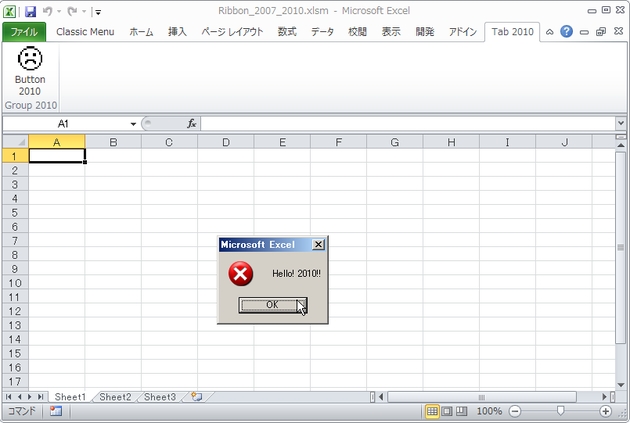Screen dimensions: 630x423
Task: Open the Undo history dropdown arrow
Action: click(x=59, y=11)
